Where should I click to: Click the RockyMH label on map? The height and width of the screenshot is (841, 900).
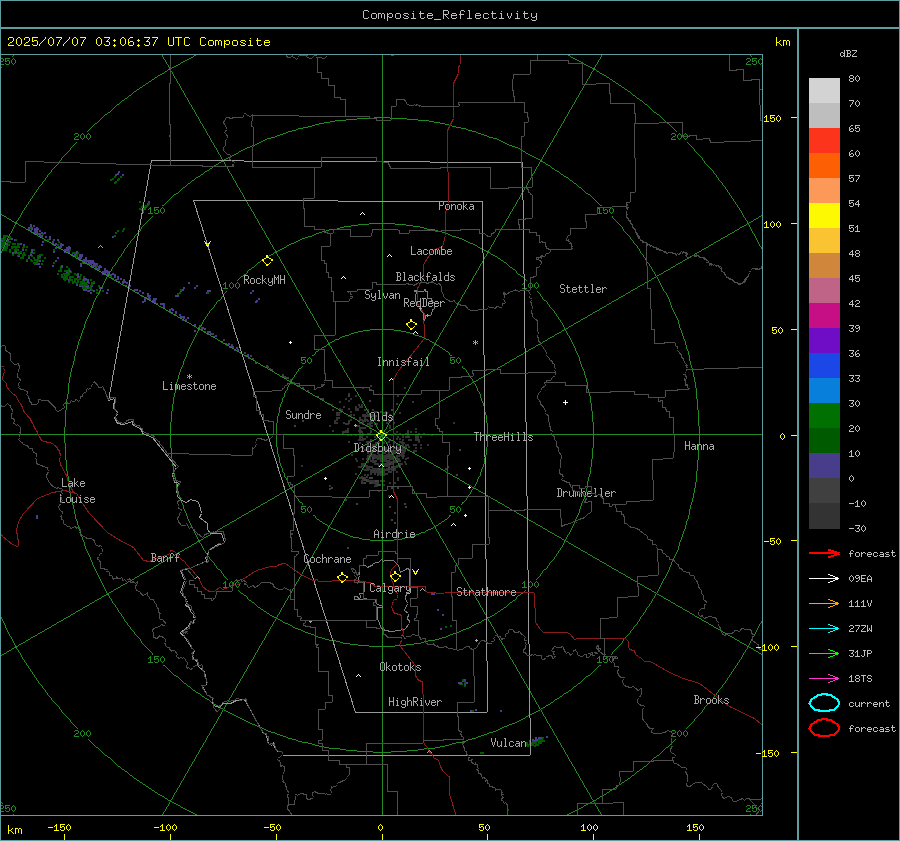pos(264,280)
